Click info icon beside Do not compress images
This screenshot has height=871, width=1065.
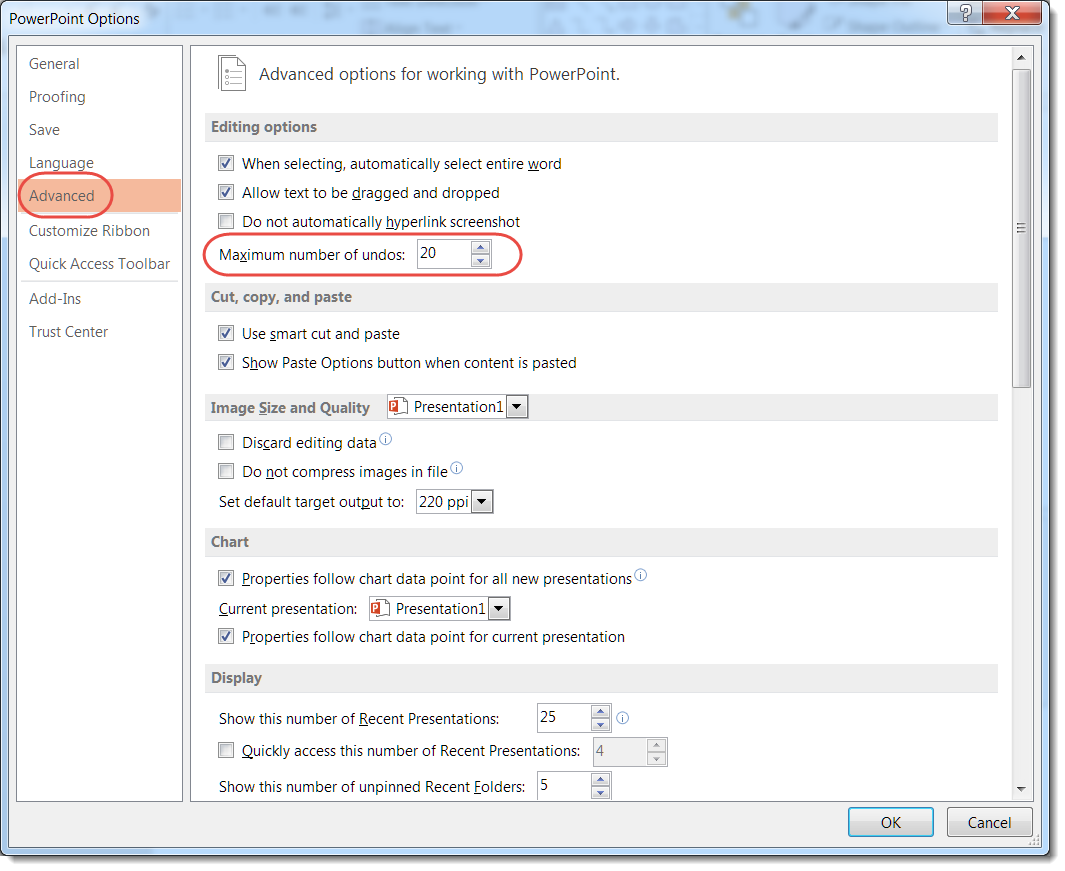(x=457, y=468)
